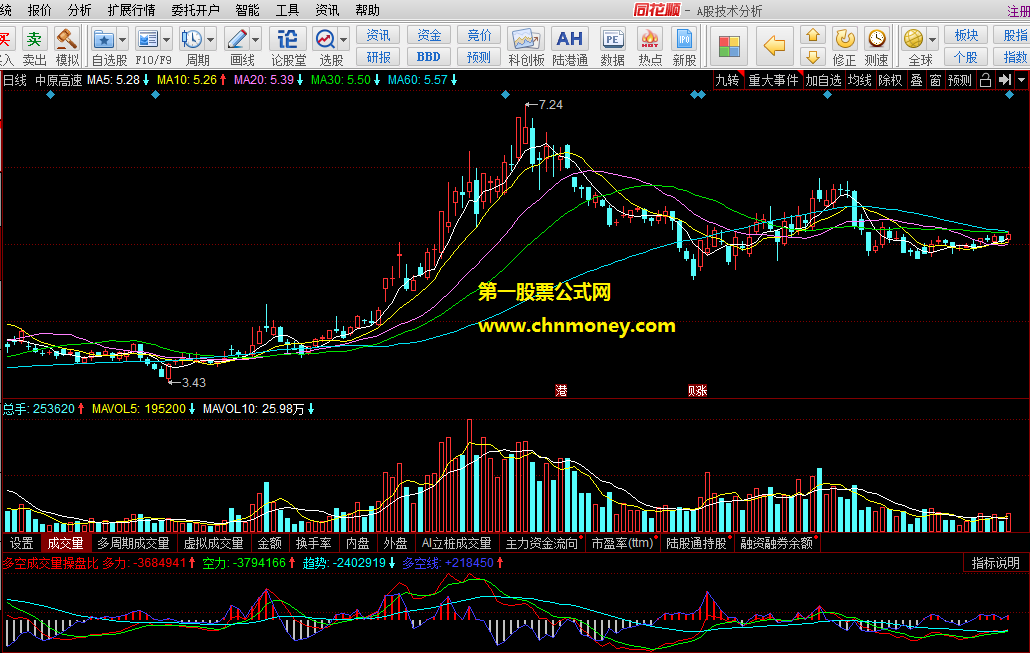Toggle the 九转 indicator
The width and height of the screenshot is (1030, 653).
[727, 80]
